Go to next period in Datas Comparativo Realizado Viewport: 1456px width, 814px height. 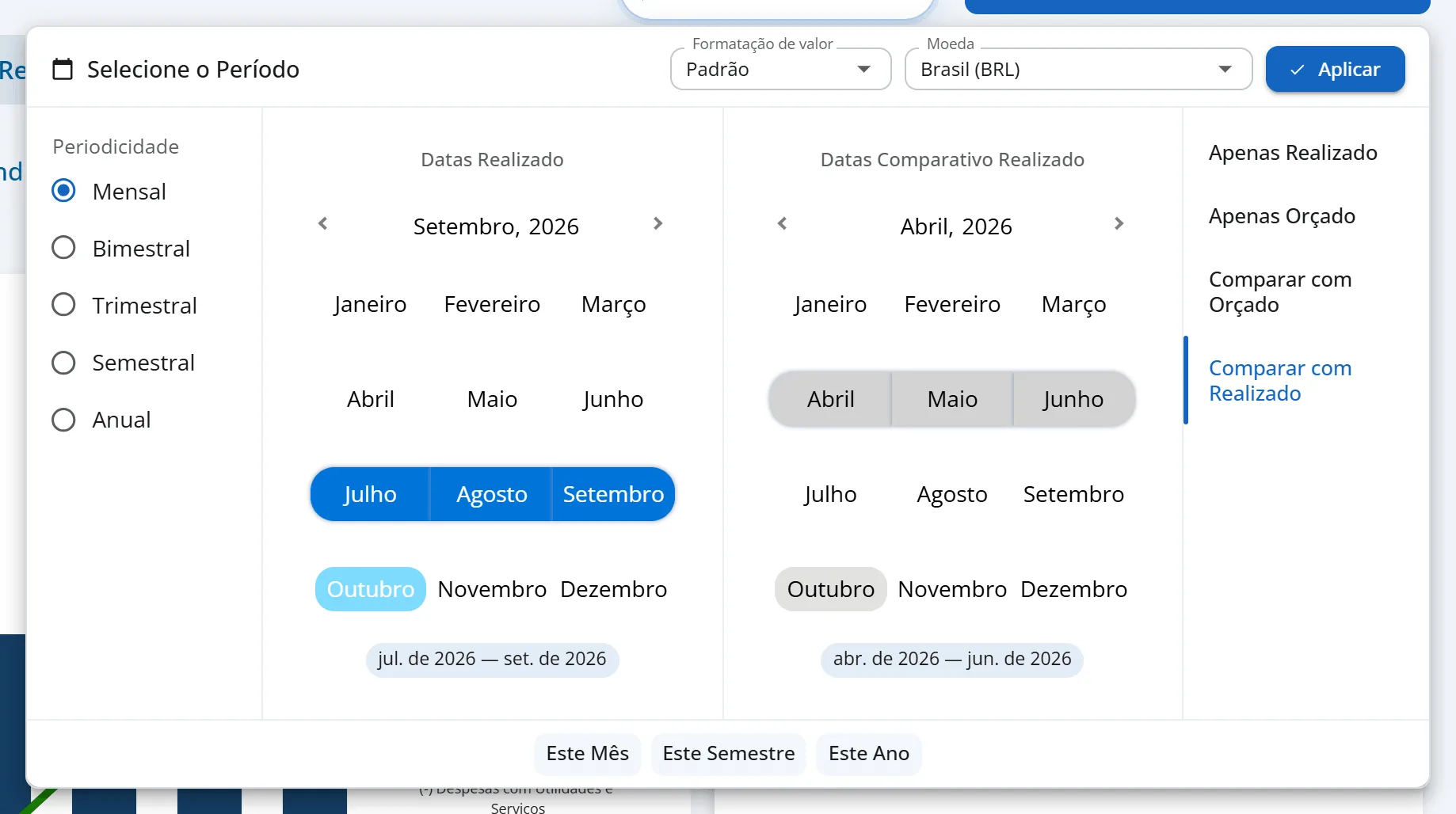1119,224
